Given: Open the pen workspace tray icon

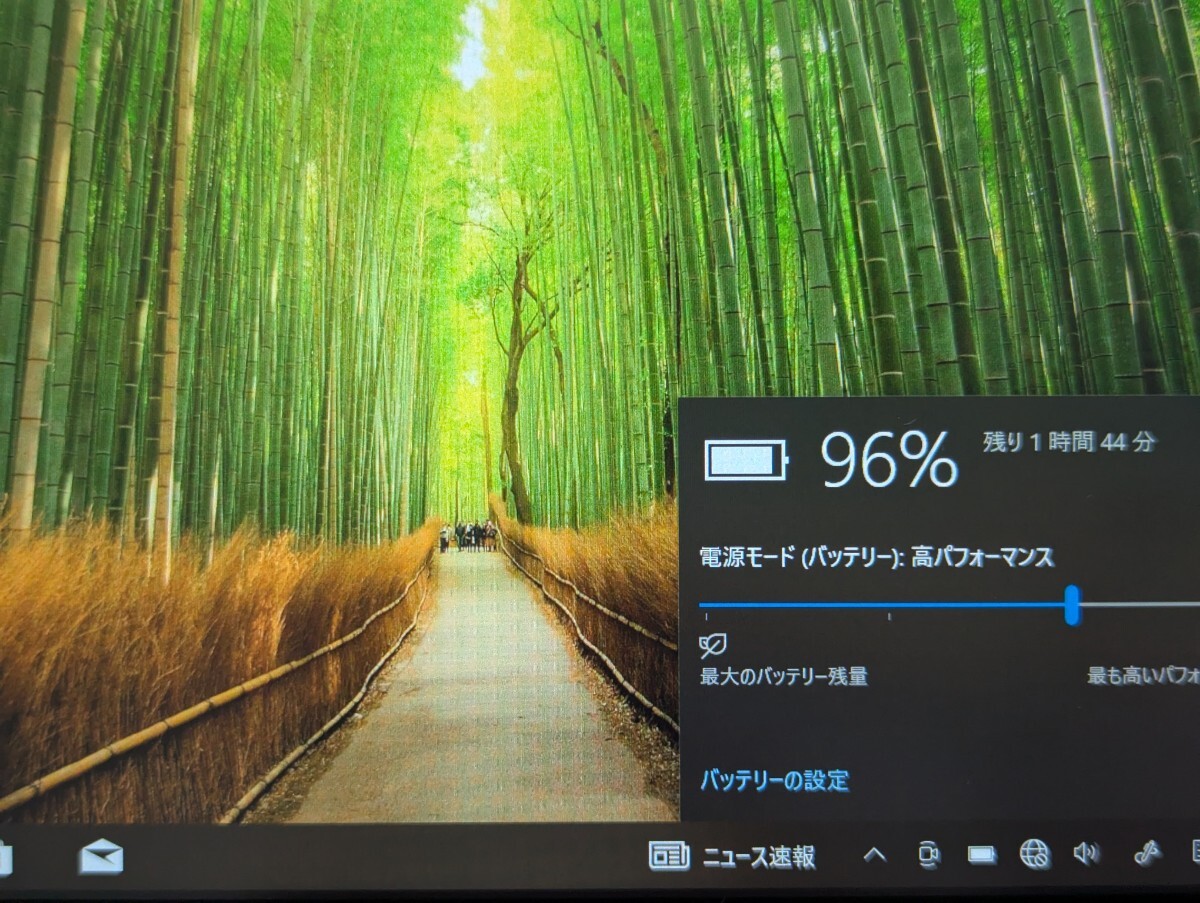Looking at the screenshot, I should pos(1147,853).
